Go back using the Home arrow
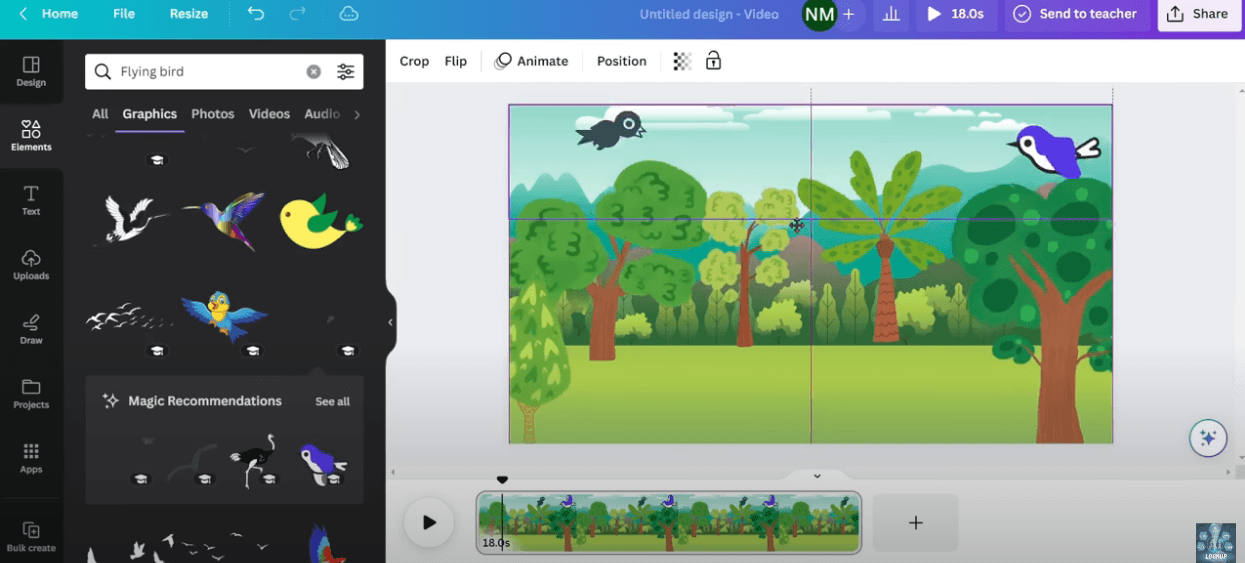 click(x=23, y=14)
